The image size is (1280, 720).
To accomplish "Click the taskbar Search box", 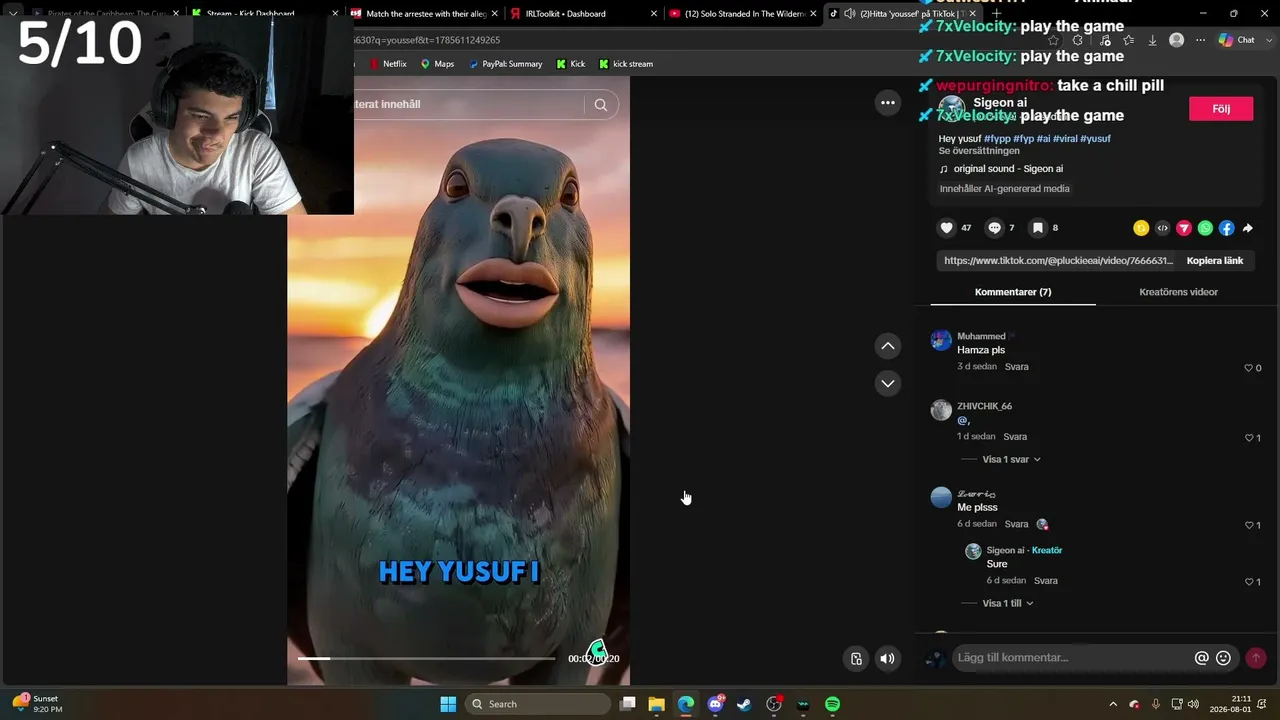I will [x=538, y=704].
